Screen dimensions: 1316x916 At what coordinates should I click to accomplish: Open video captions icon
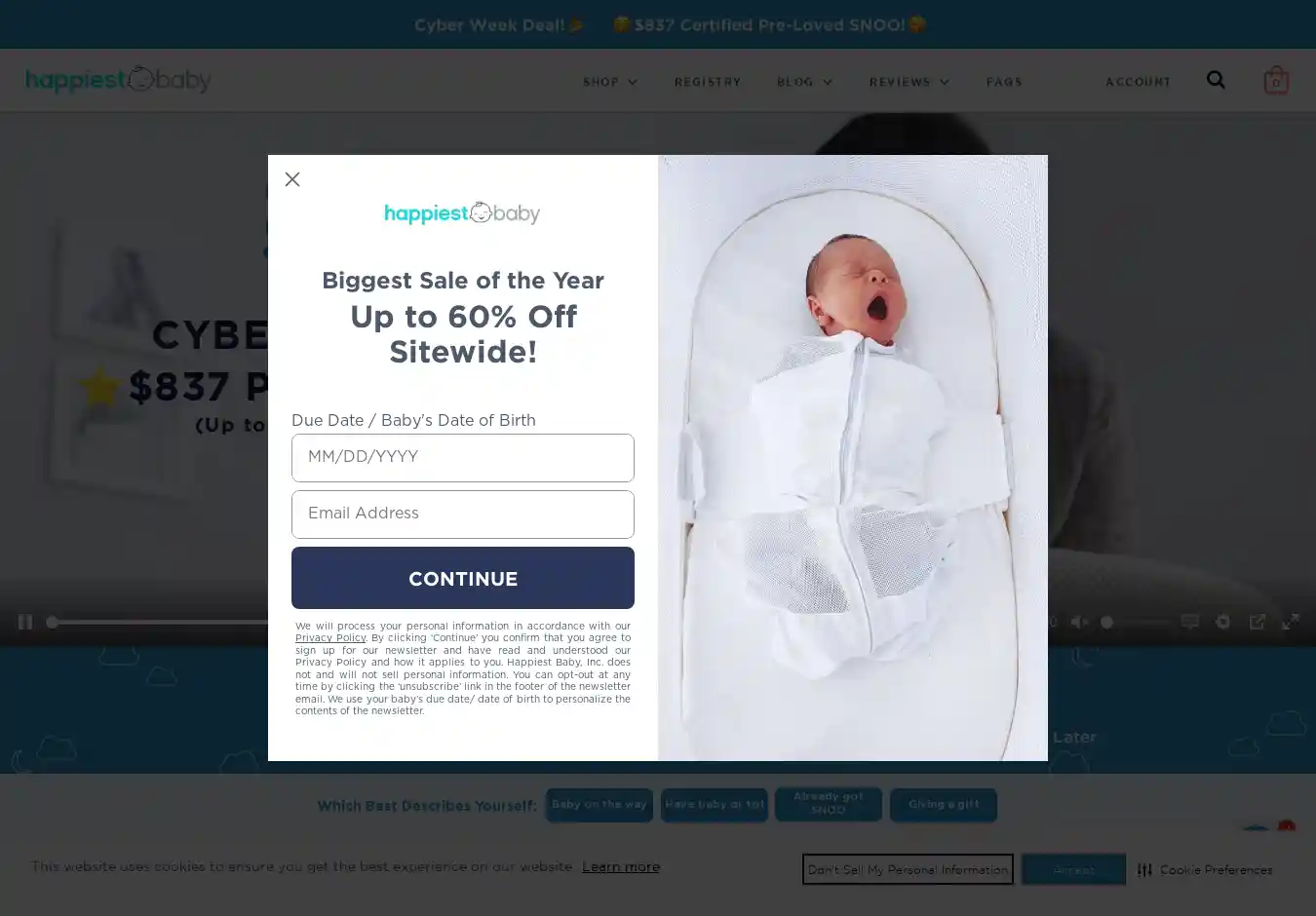click(1190, 622)
